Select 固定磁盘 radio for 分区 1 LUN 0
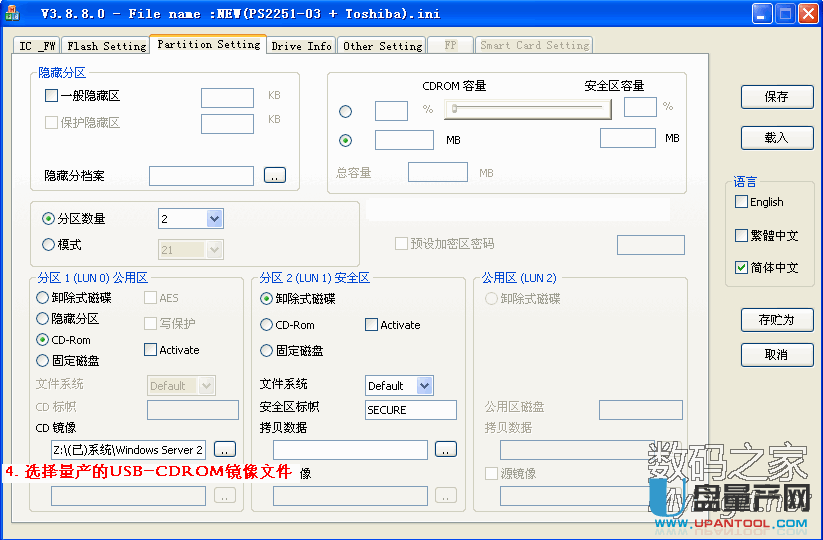823x540 pixels. click(43, 361)
